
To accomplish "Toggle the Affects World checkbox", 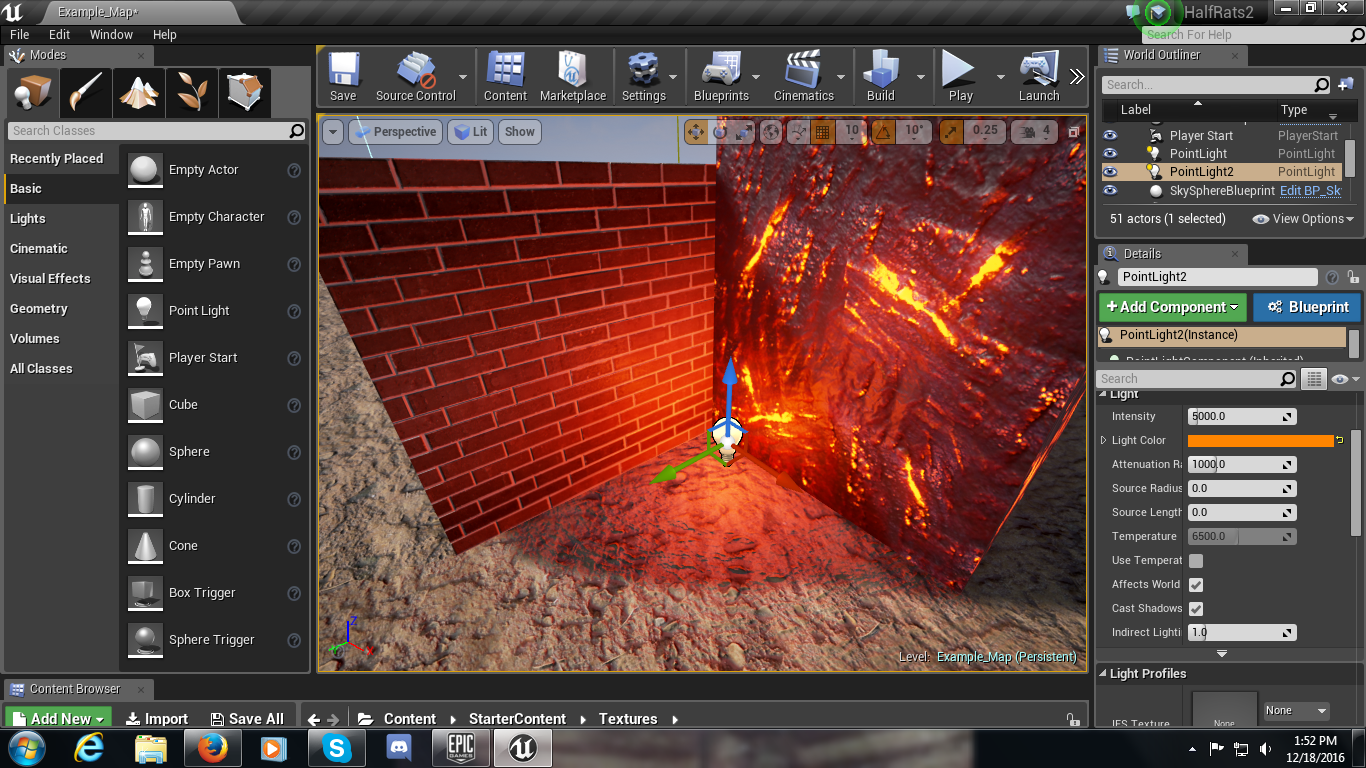I will tap(1196, 584).
